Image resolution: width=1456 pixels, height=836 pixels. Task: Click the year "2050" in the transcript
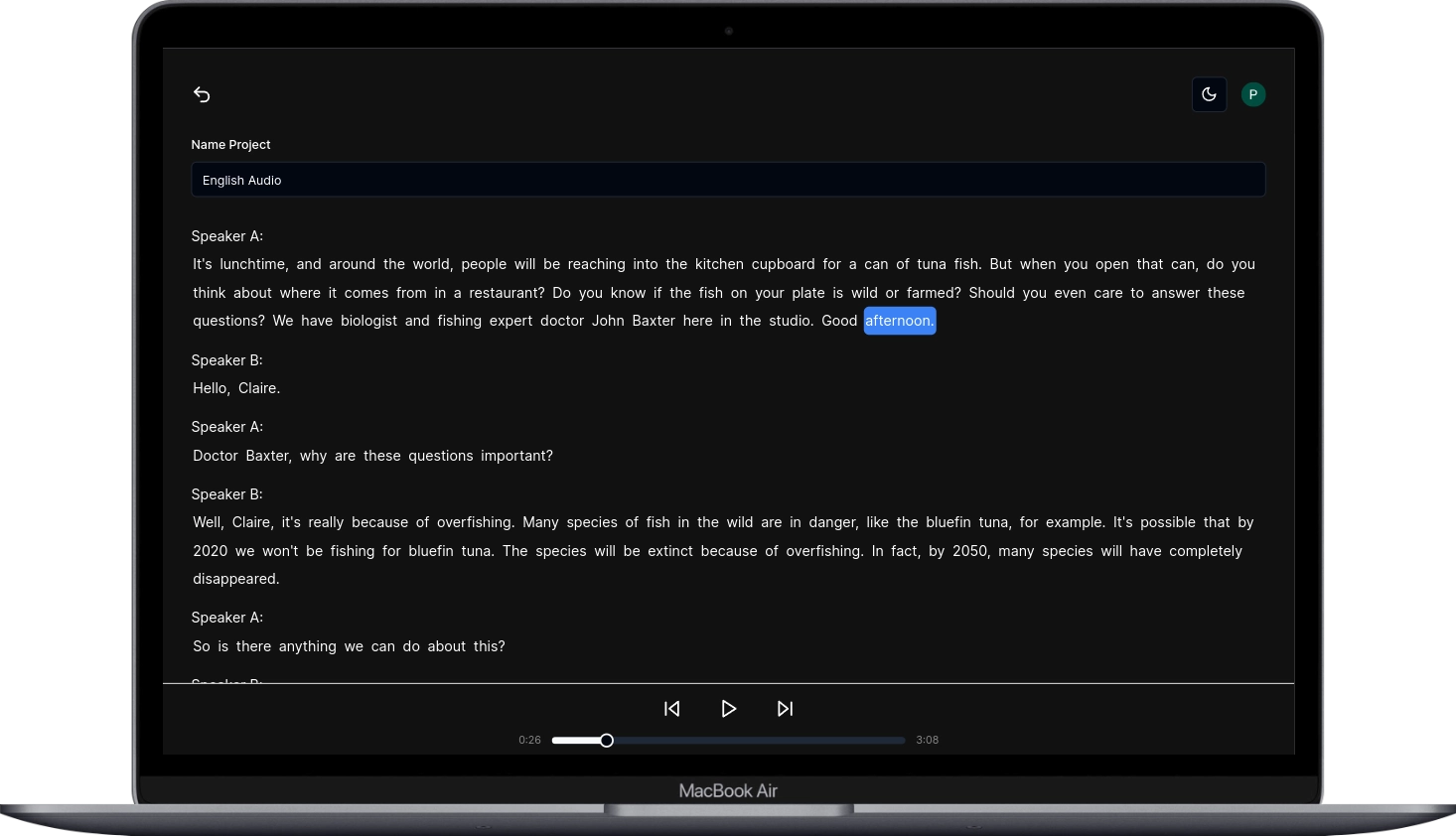(969, 551)
